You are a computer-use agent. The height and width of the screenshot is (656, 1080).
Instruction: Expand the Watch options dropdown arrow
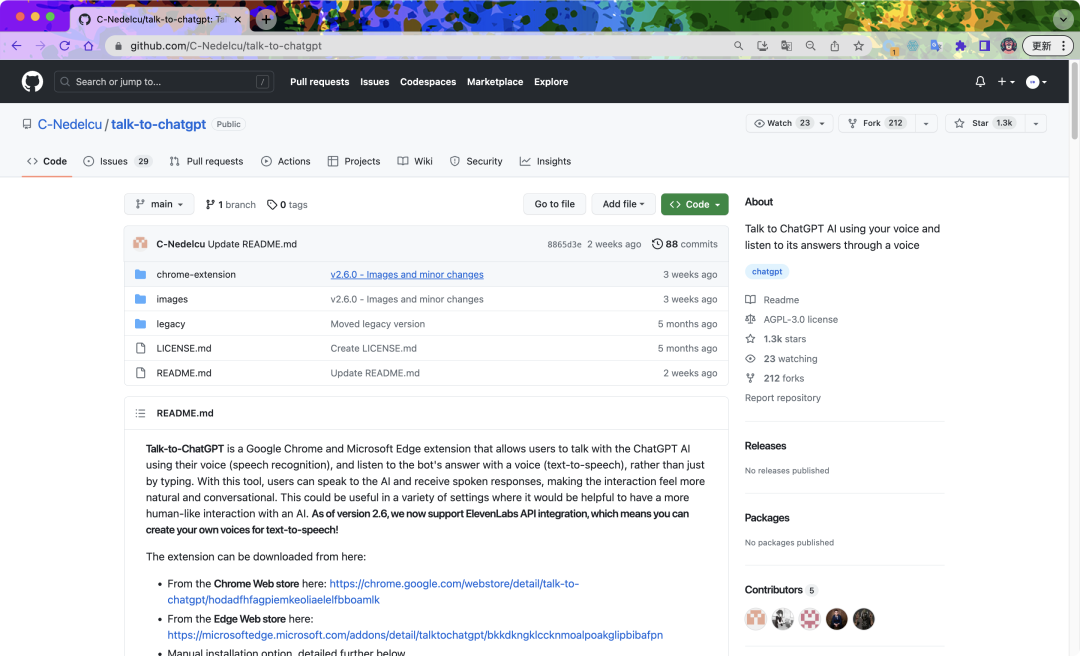pos(822,123)
